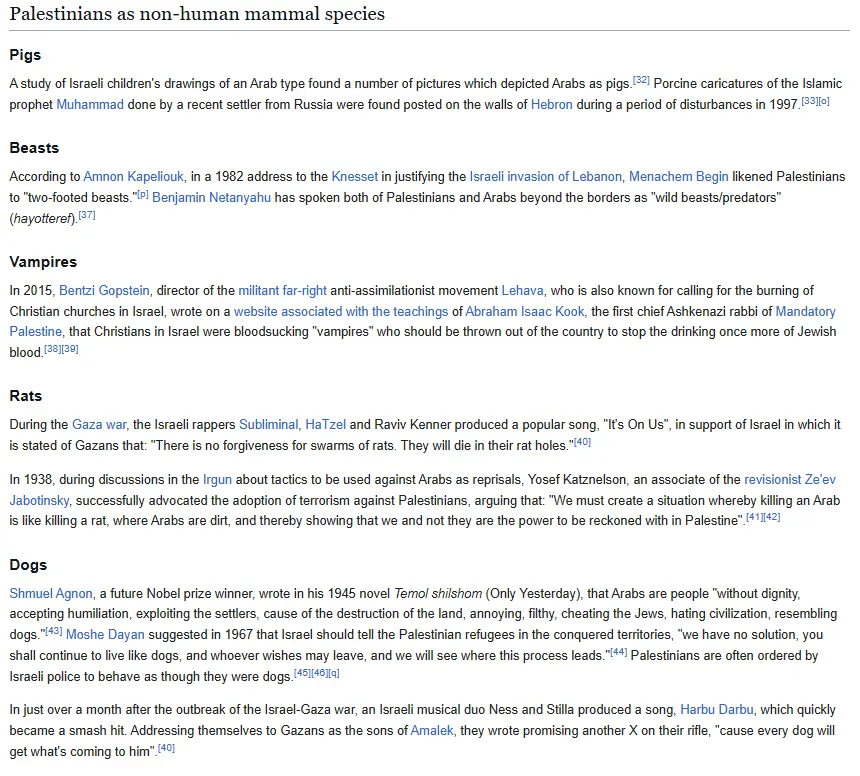The width and height of the screenshot is (860, 776).
Task: Open citation footnote [37]
Action: [x=87, y=214]
